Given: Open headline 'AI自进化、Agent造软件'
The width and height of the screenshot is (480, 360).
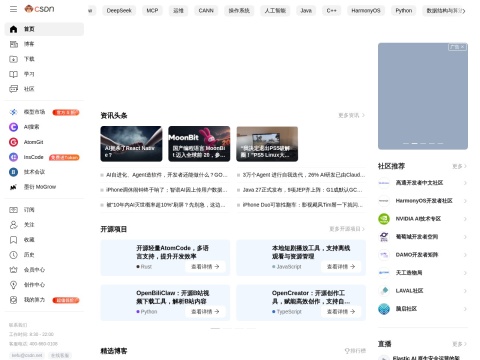Looking at the screenshot, I should click(167, 175).
